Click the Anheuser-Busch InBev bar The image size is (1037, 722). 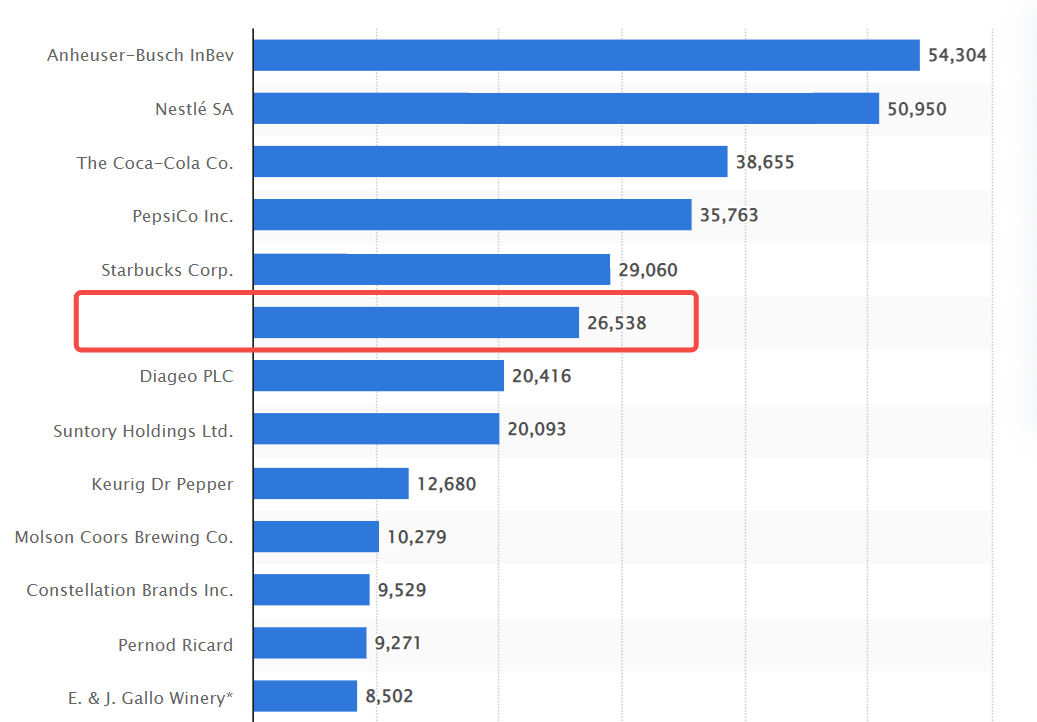click(x=587, y=55)
